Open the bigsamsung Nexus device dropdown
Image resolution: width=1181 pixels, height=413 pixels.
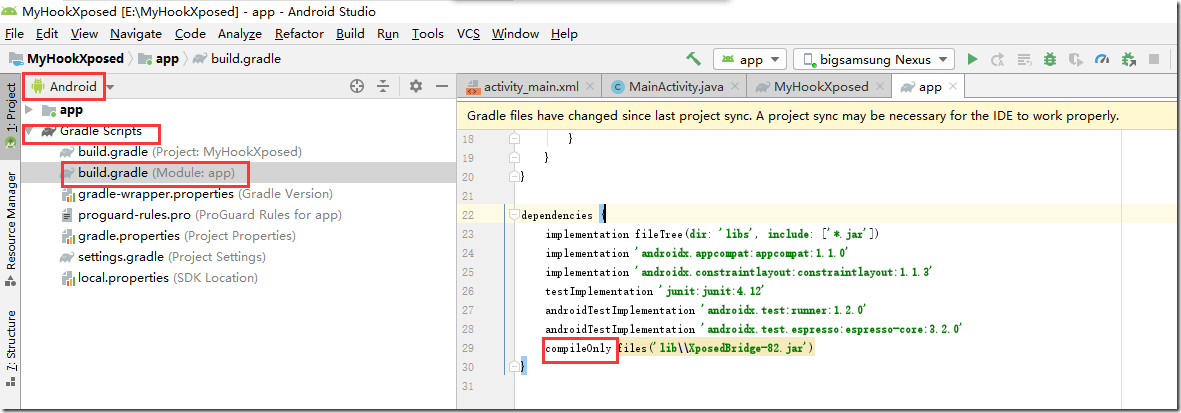click(x=874, y=60)
